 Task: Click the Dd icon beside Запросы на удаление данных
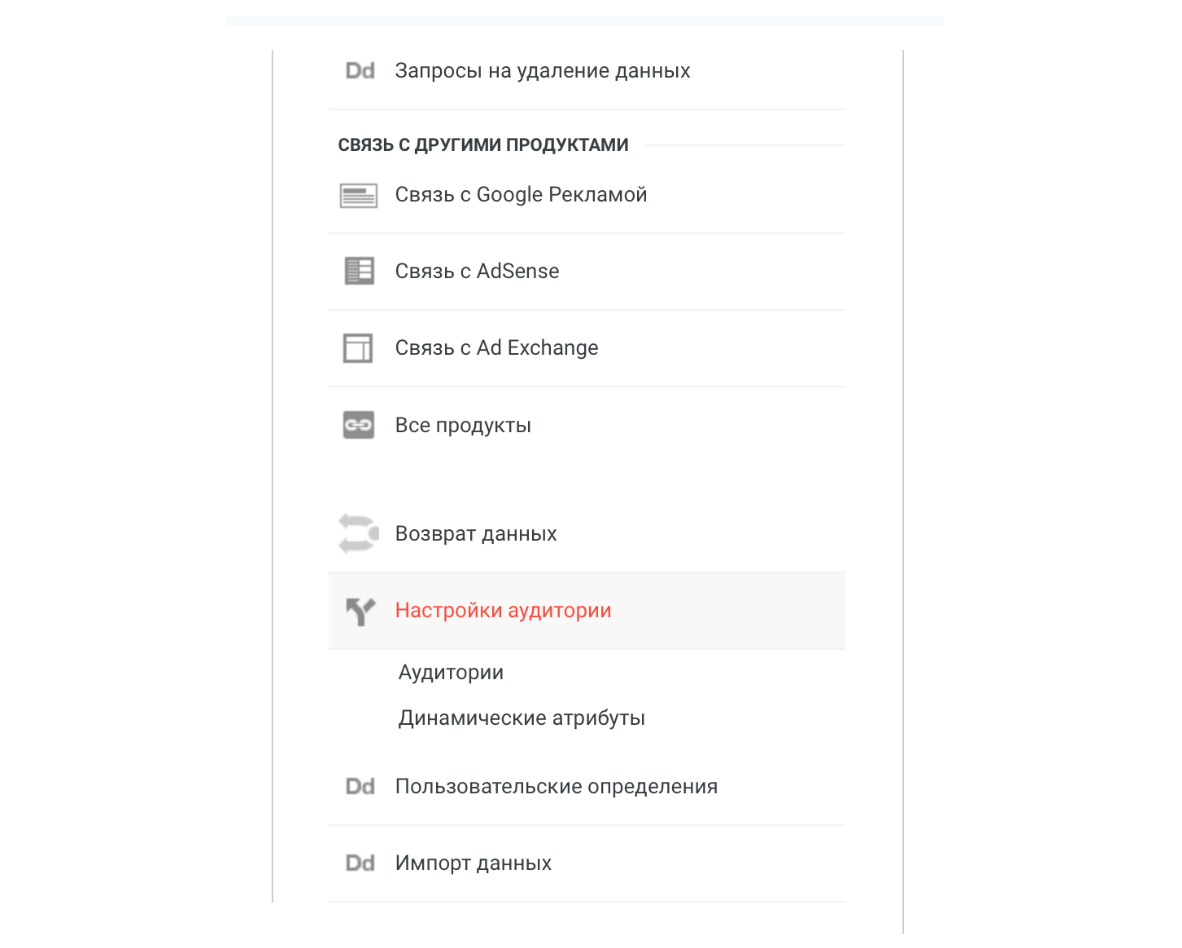coord(360,71)
